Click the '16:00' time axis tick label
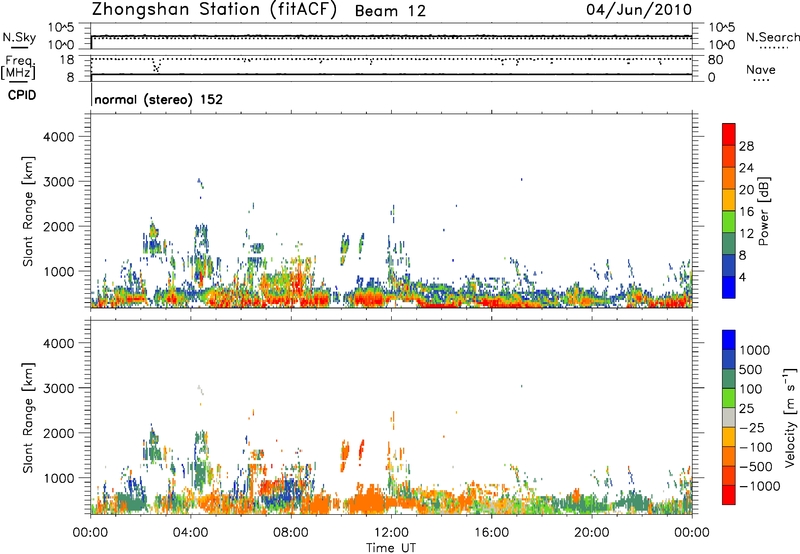This screenshot has height=554, width=800. point(491,533)
